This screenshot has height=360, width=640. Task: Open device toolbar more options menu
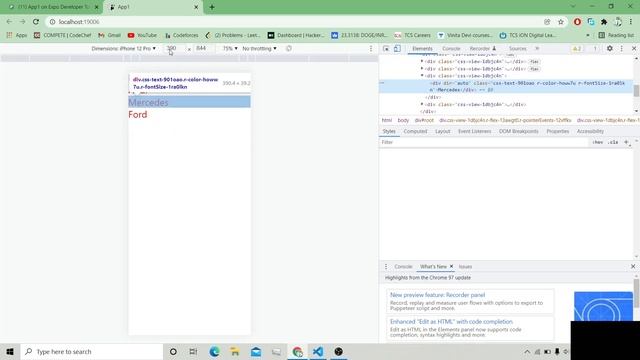[371, 48]
